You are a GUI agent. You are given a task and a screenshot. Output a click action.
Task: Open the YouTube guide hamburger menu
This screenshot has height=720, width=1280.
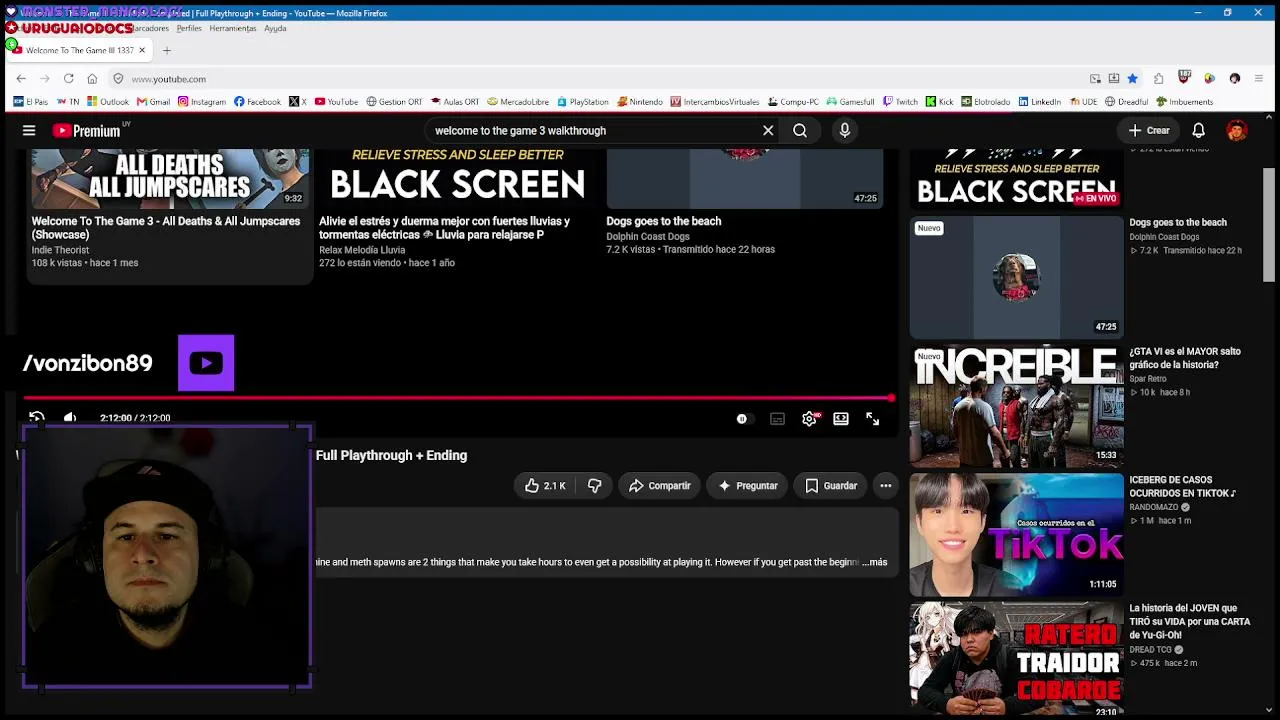click(x=29, y=130)
